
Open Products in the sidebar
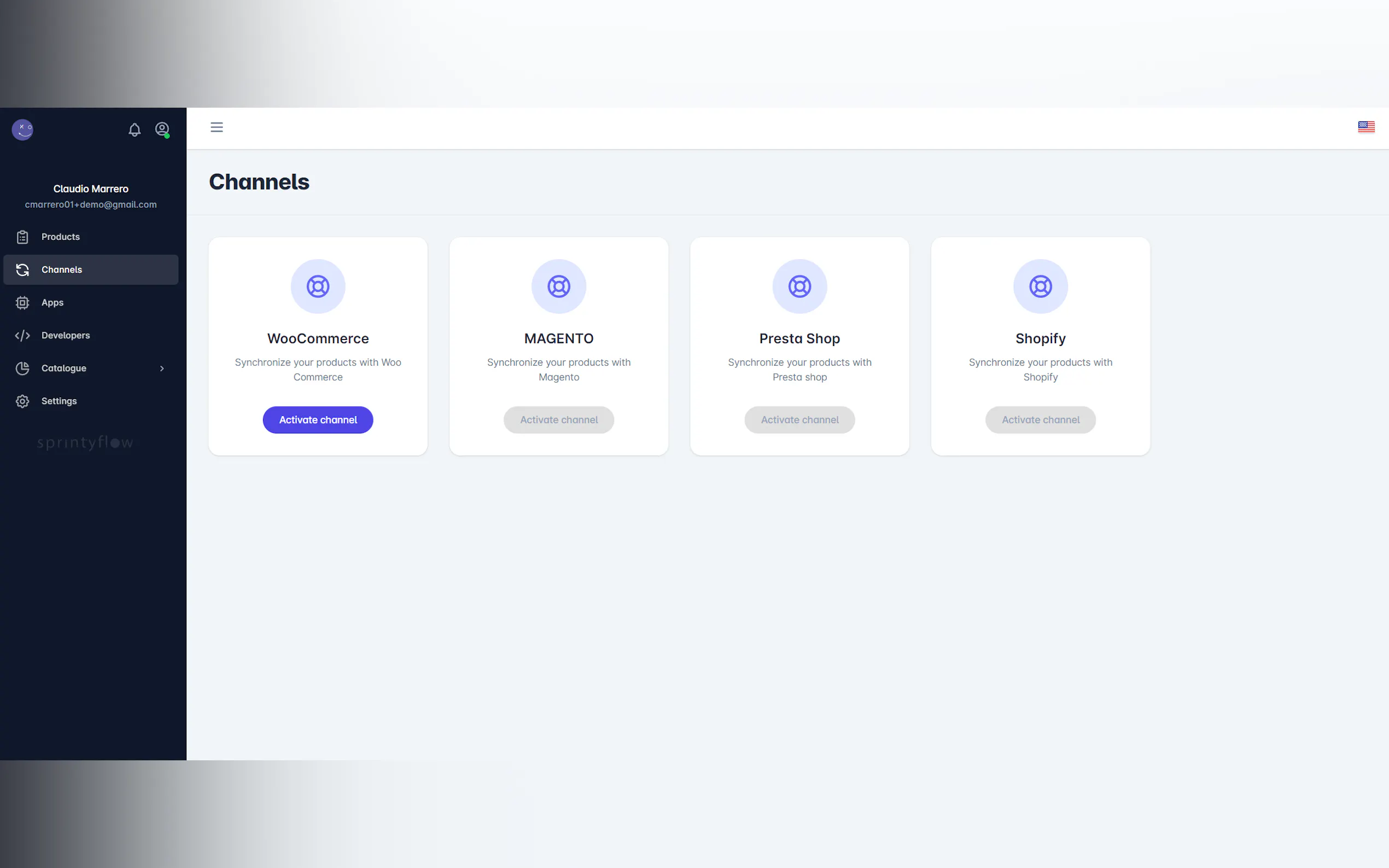[x=60, y=237]
